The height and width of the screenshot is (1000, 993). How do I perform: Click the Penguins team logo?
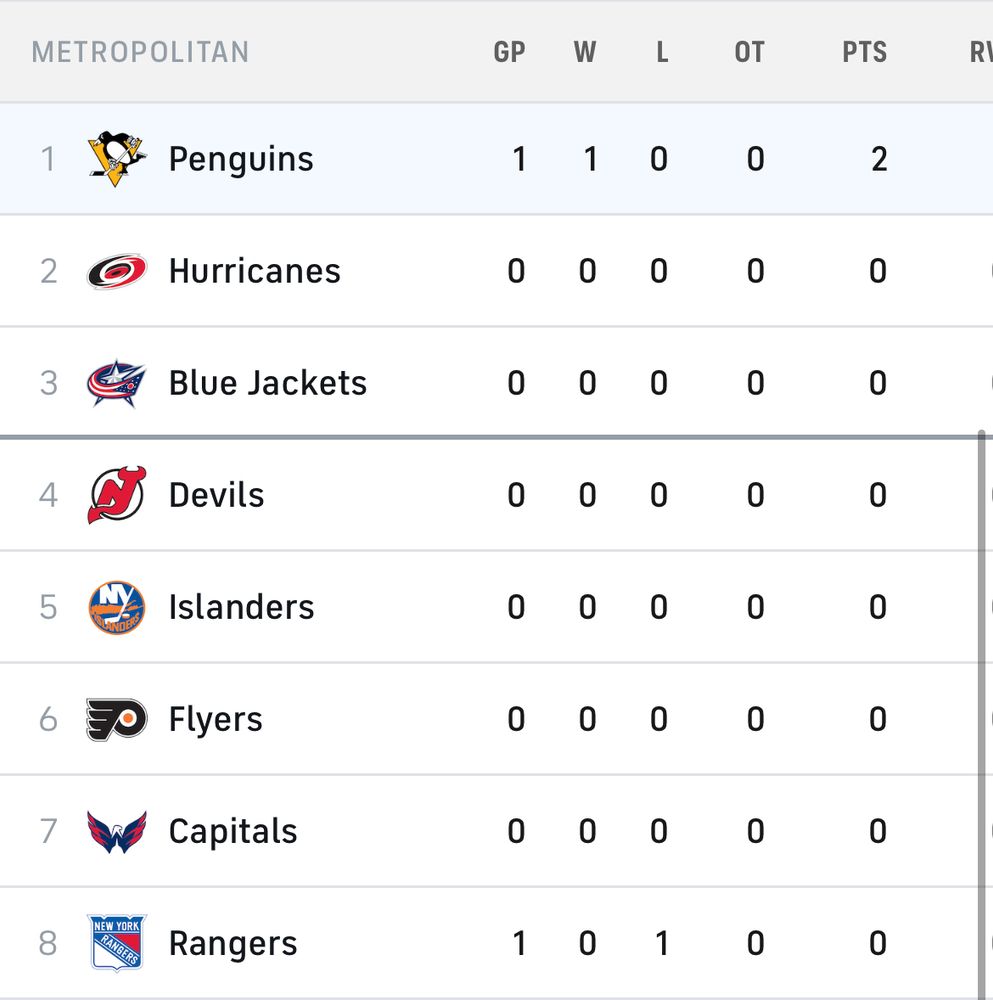coord(117,159)
